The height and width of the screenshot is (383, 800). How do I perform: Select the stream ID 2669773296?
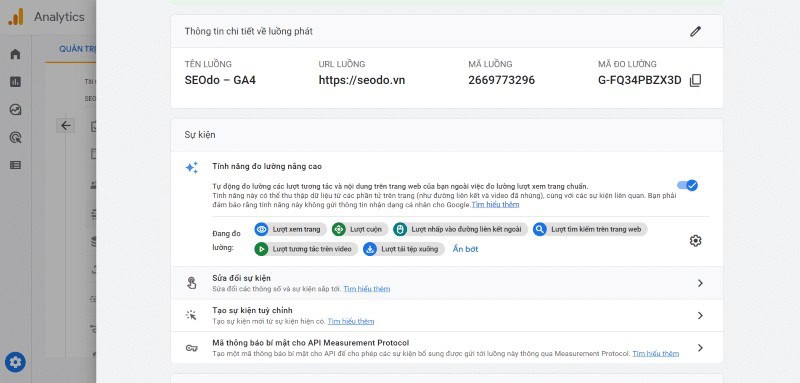[502, 80]
